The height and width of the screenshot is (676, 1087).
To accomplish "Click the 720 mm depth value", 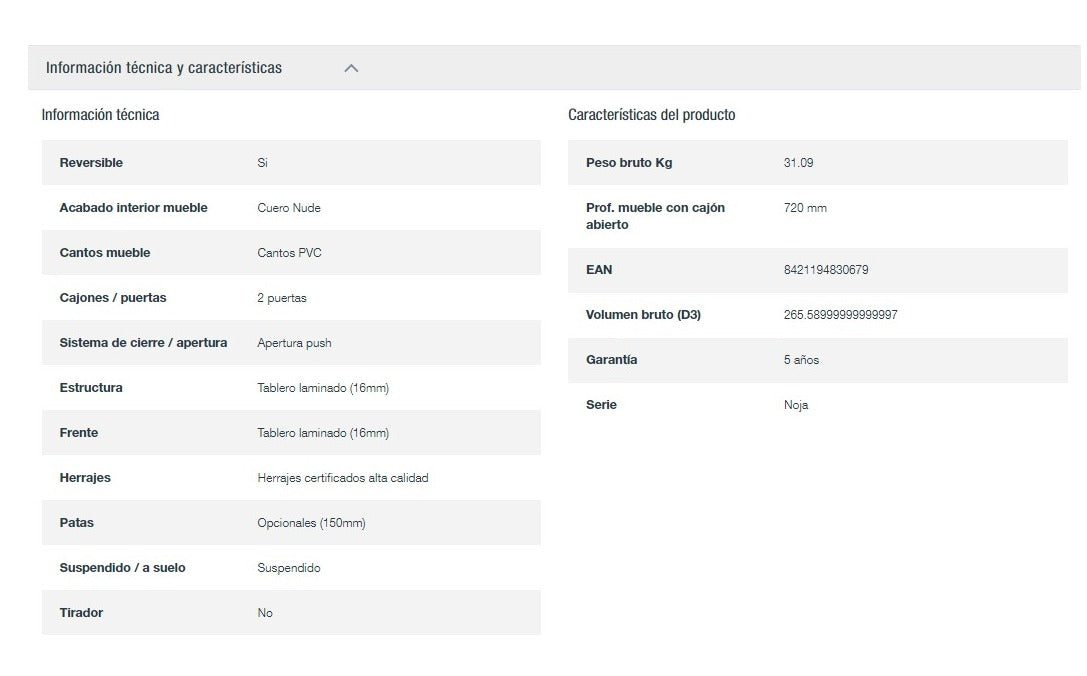I will click(805, 208).
